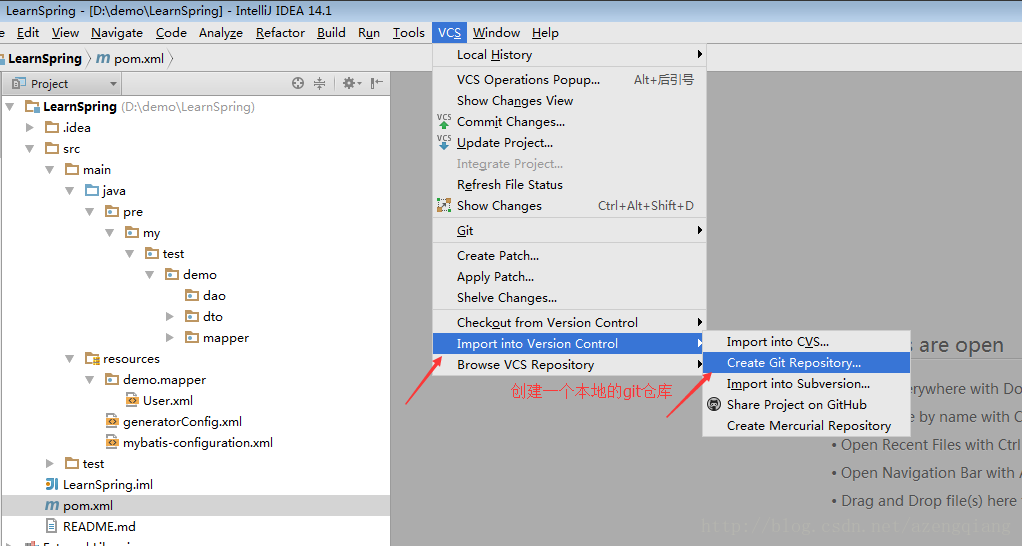This screenshot has height=546, width=1022.
Task: Open the Help menu
Action: coord(545,33)
